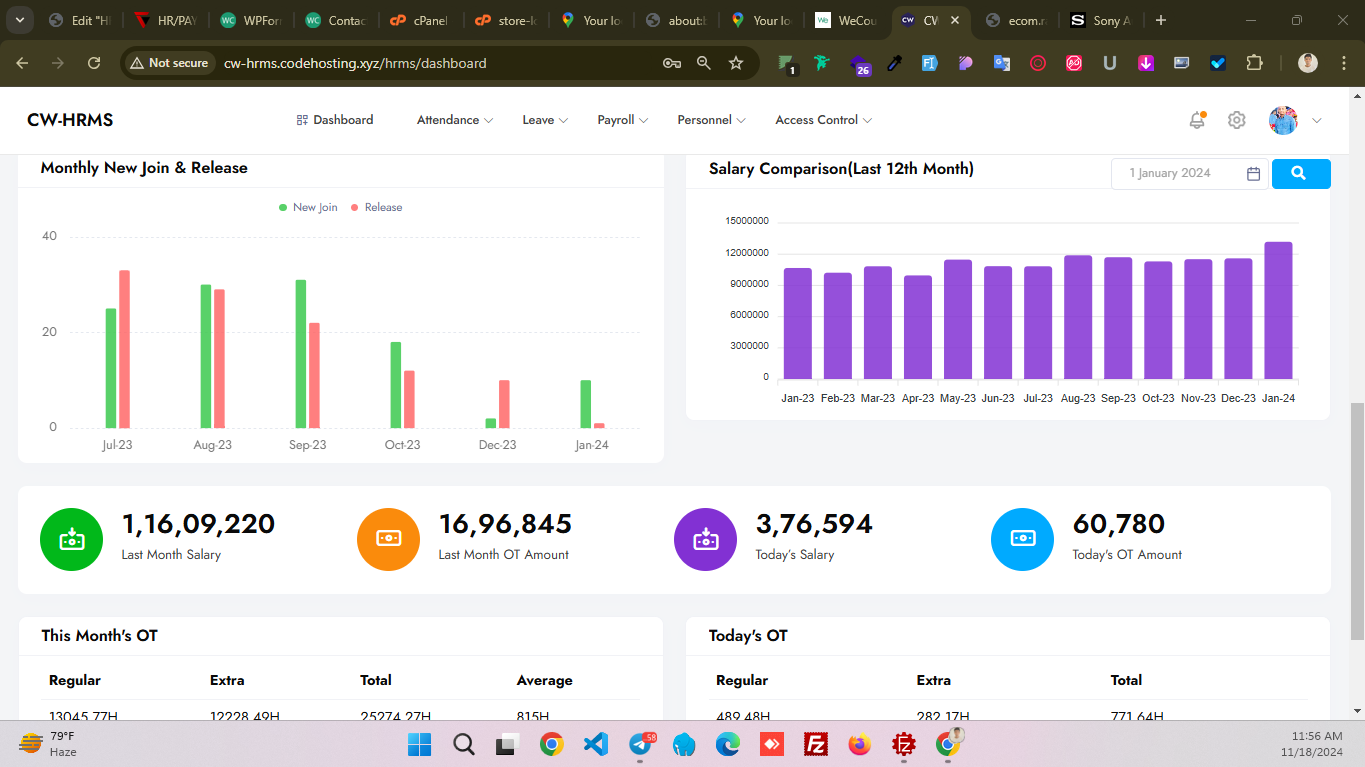Toggle New Join series in chart legend

[308, 207]
